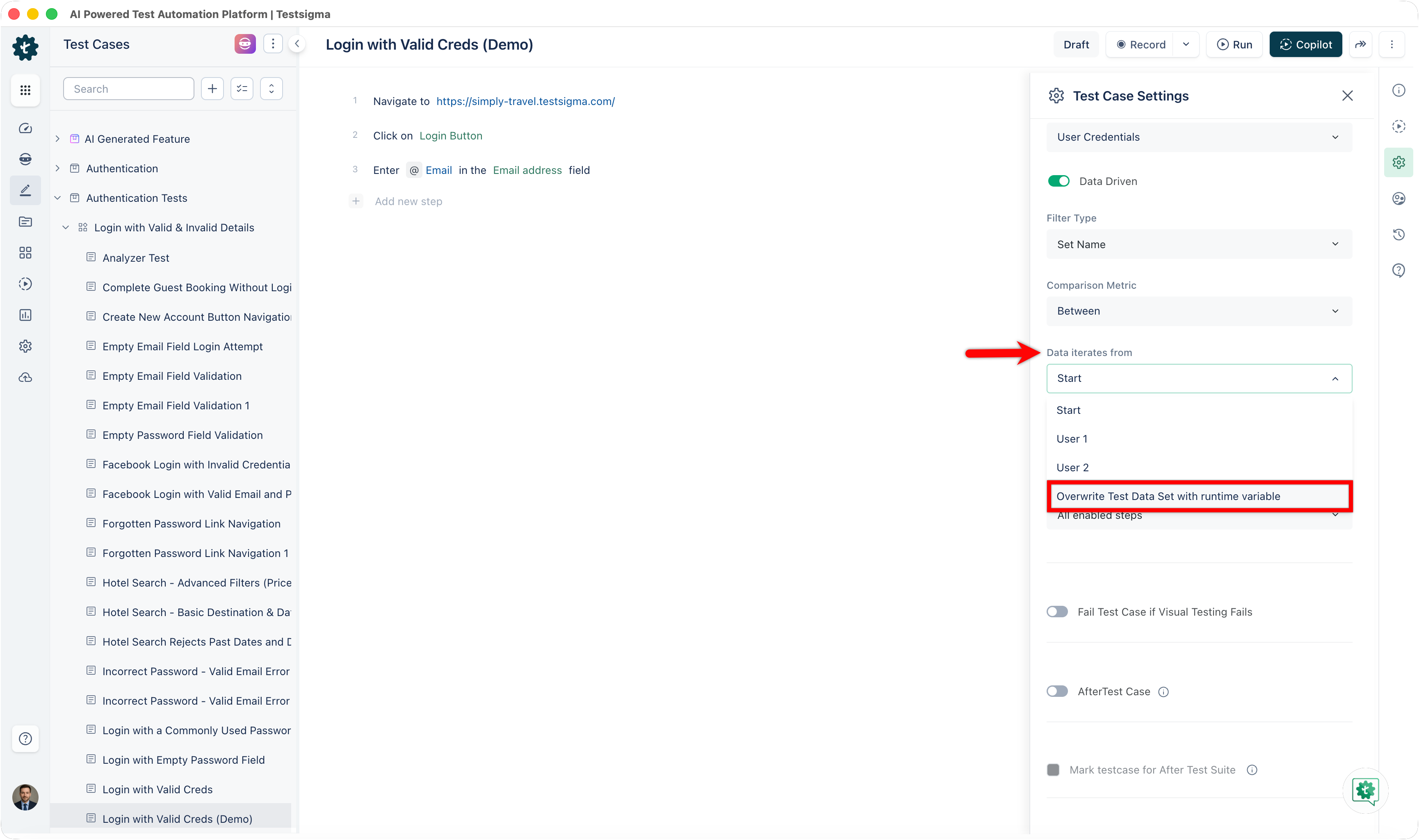Select User 2 from the dropdown list
Viewport: 1419px width, 840px height.
point(1199,468)
